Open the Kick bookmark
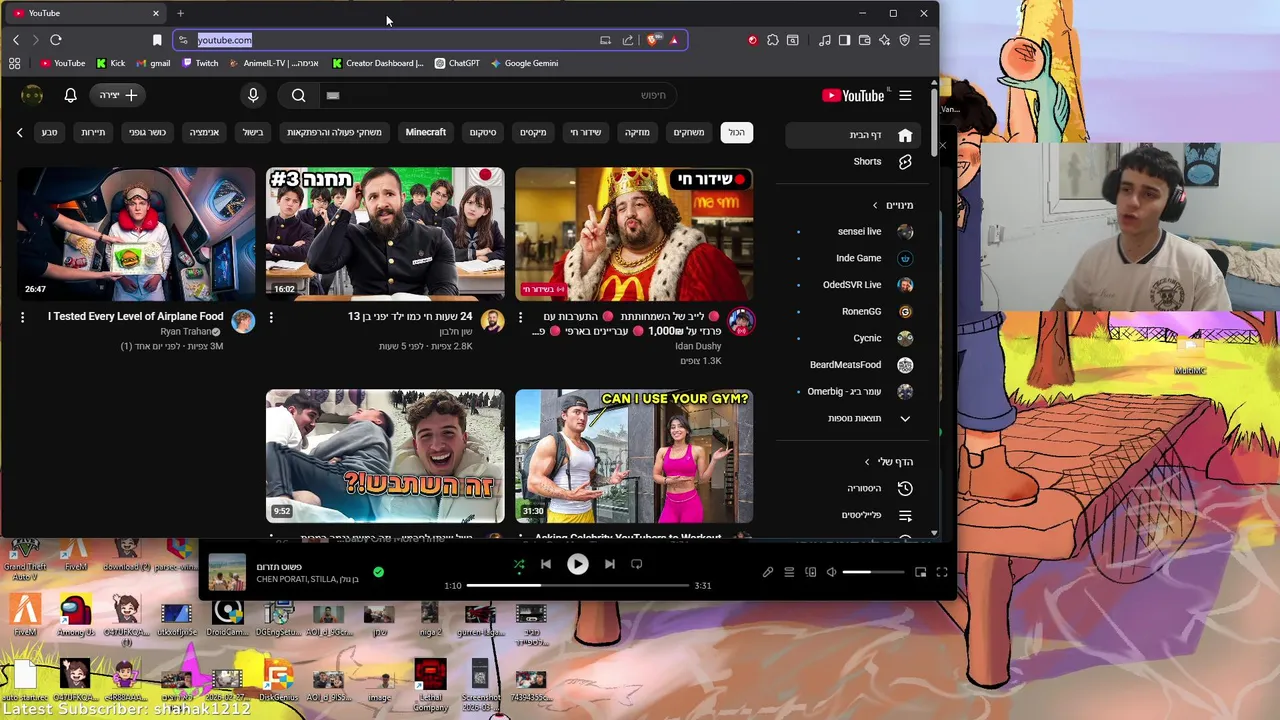 click(x=111, y=63)
